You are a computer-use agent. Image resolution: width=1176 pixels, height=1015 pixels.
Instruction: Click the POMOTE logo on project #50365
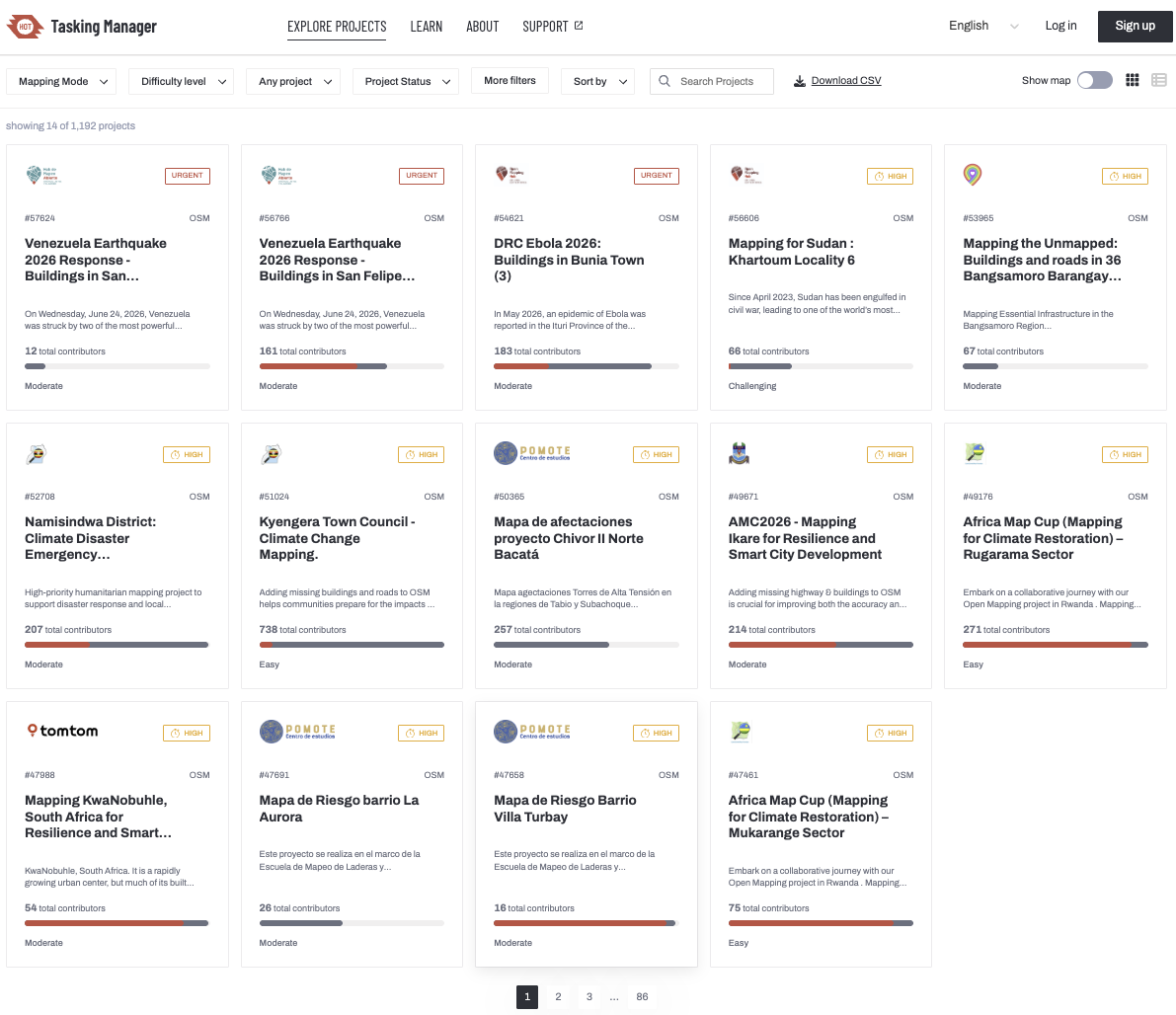tap(532, 453)
